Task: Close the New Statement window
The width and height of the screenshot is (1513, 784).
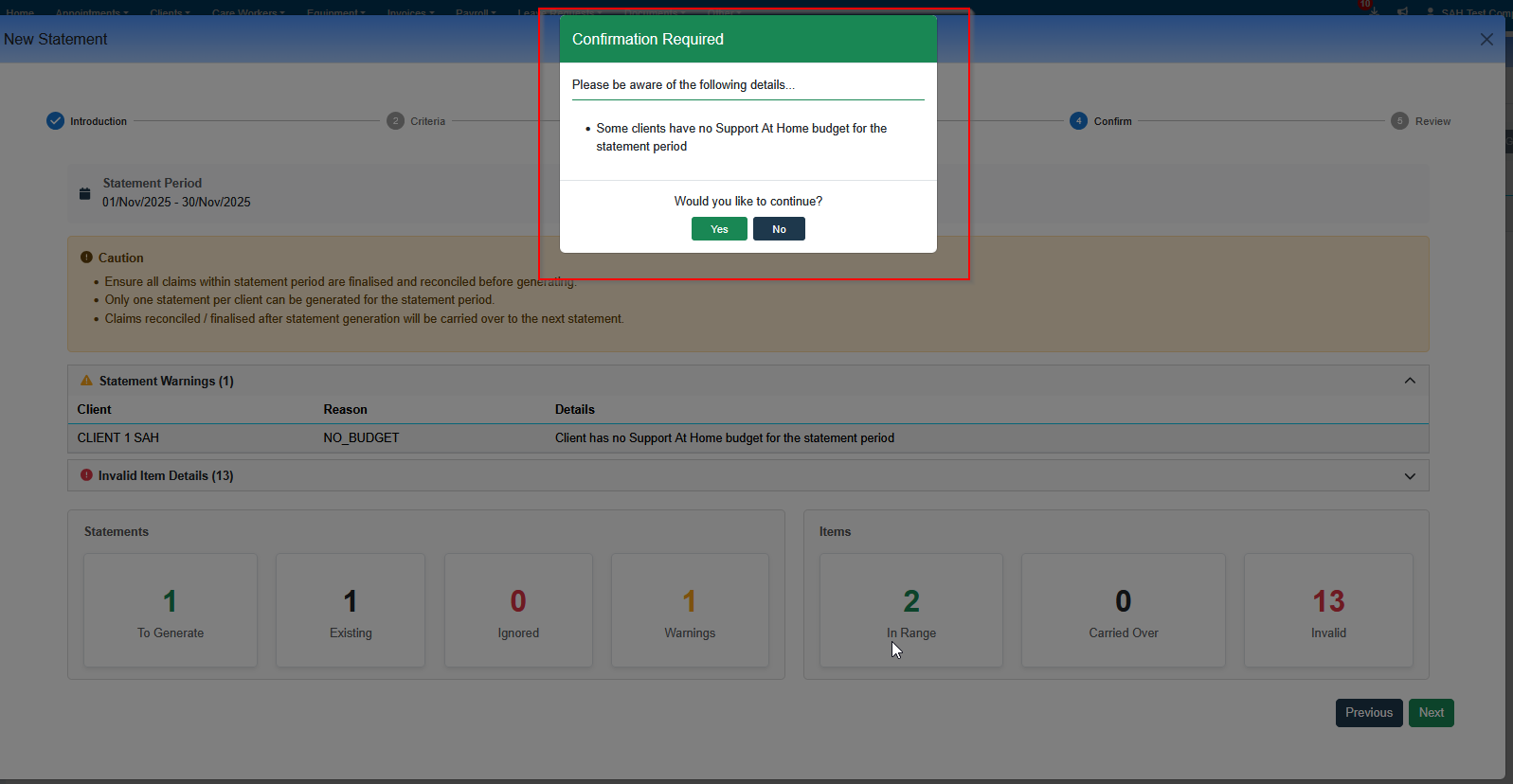Action: point(1486,40)
